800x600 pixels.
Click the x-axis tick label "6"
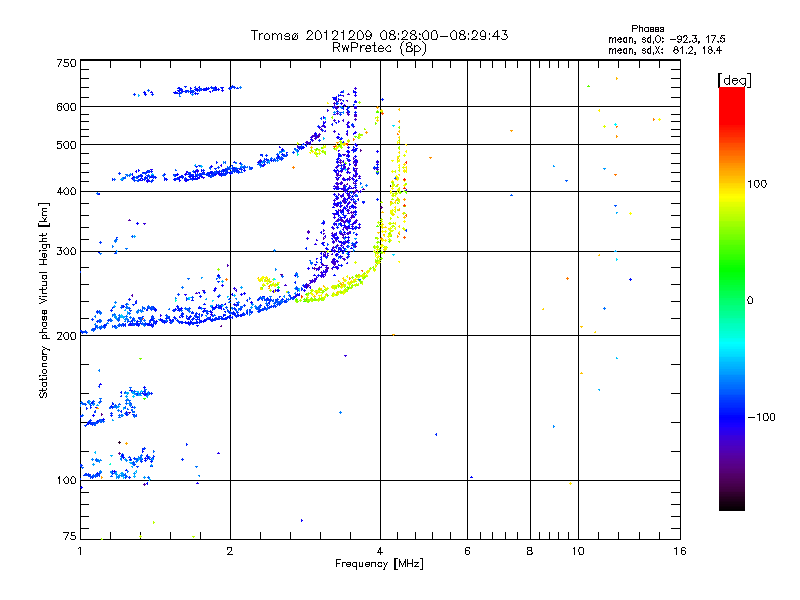(467, 551)
